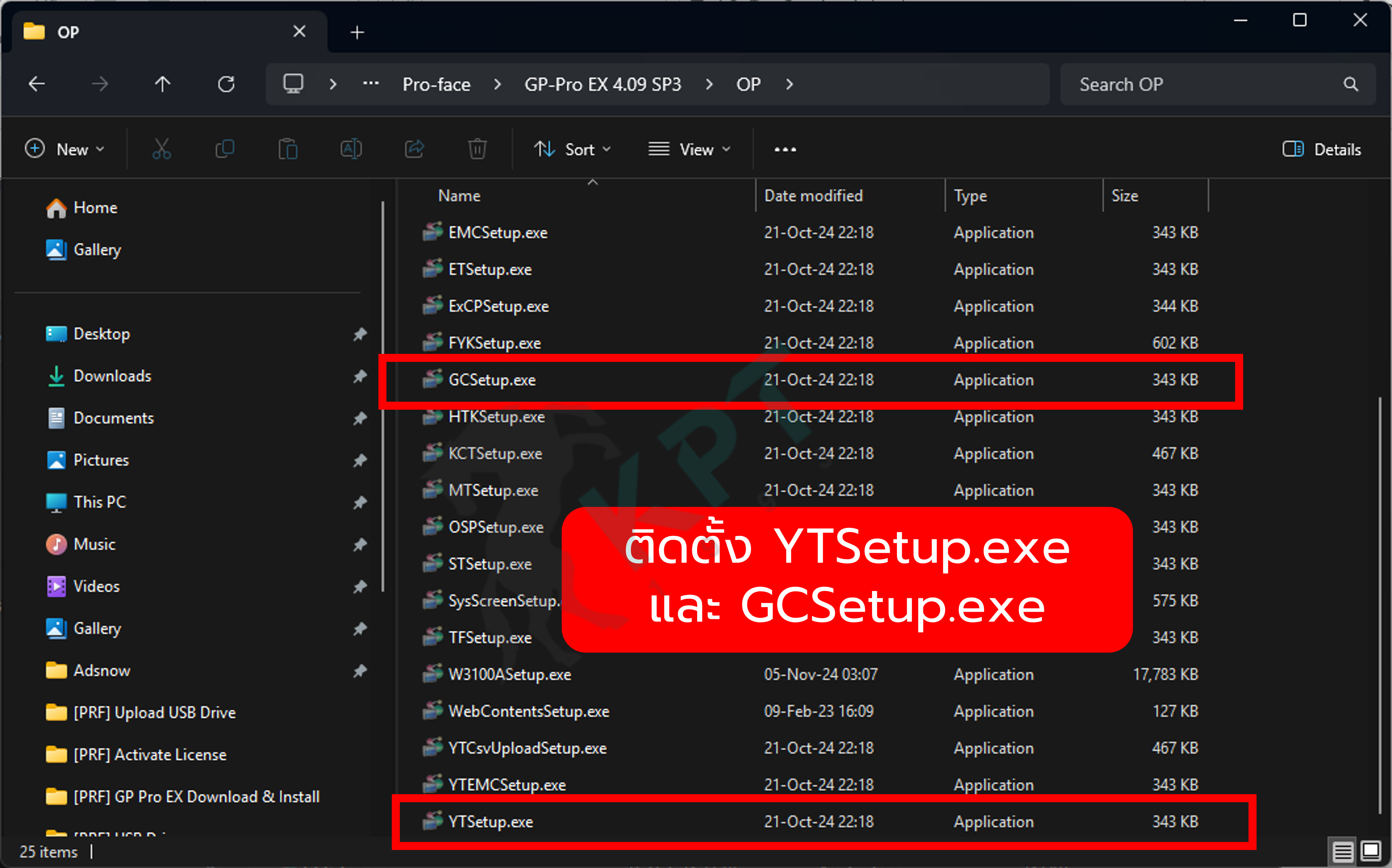Click the Paste clipboard icon
This screenshot has height=868, width=1392.
tap(288, 149)
